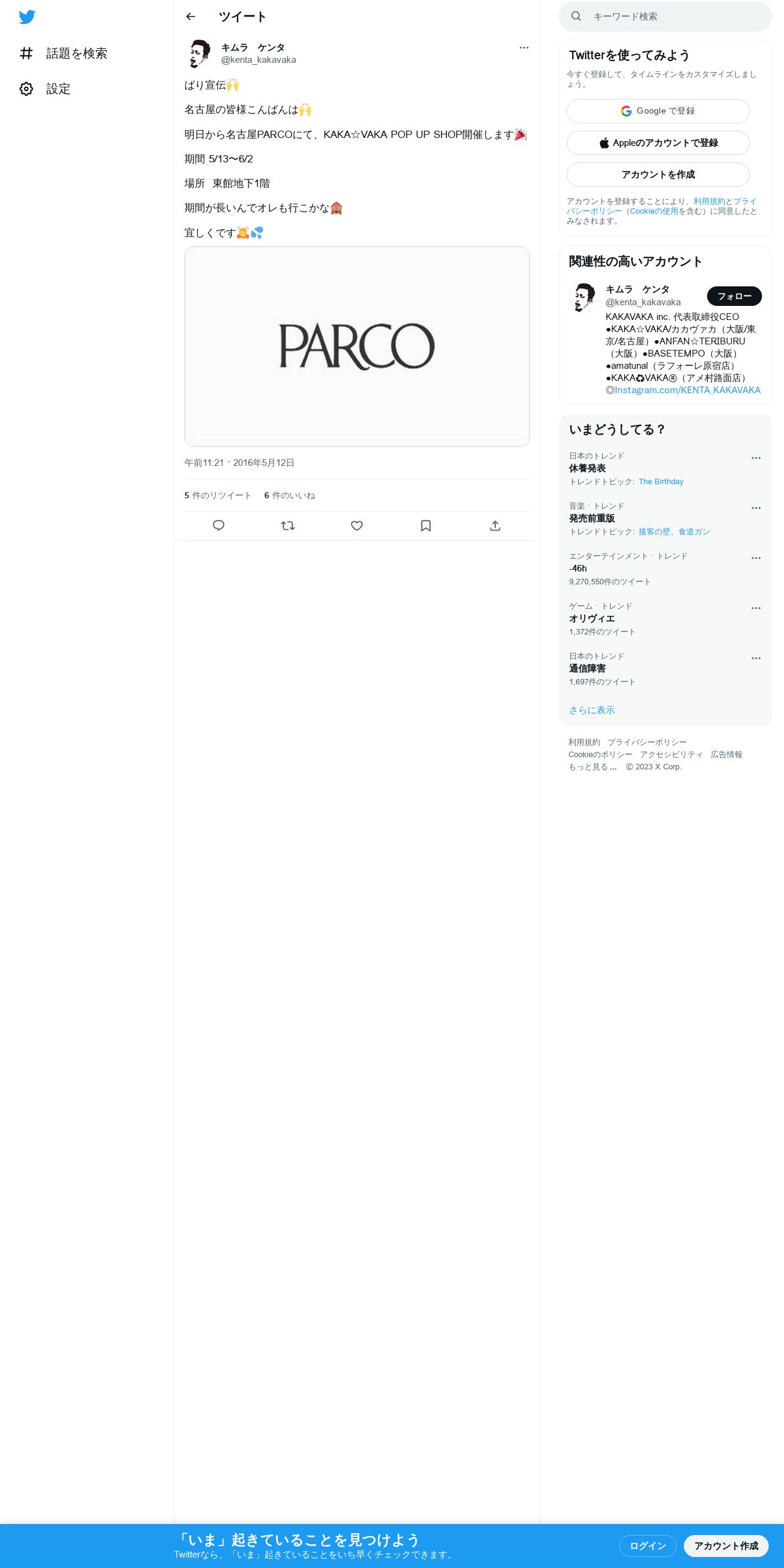This screenshot has height=1568, width=784.
Task: Open -46h trend
Action: (578, 568)
